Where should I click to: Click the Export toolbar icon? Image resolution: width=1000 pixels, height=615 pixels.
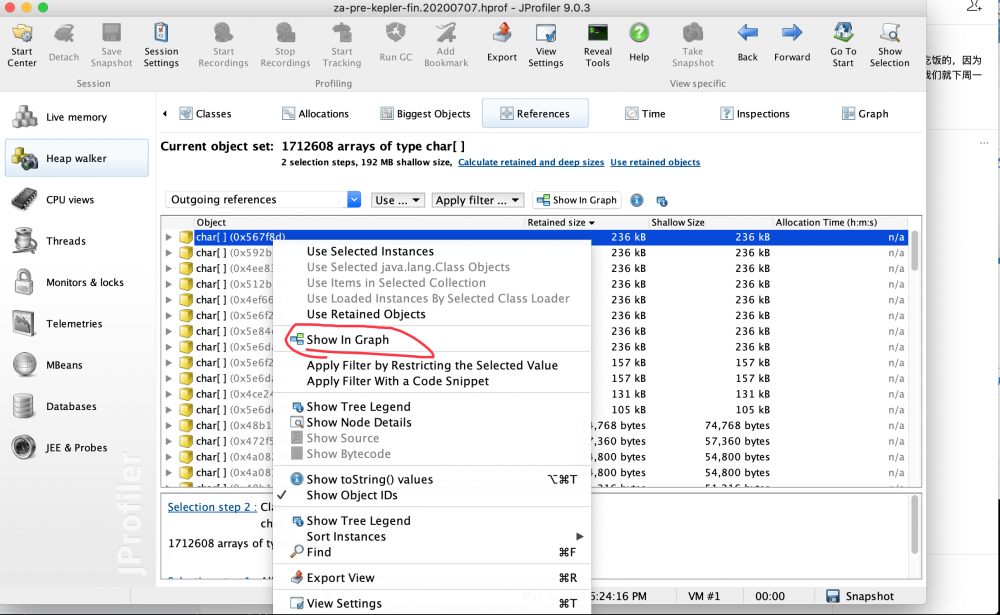pos(502,45)
